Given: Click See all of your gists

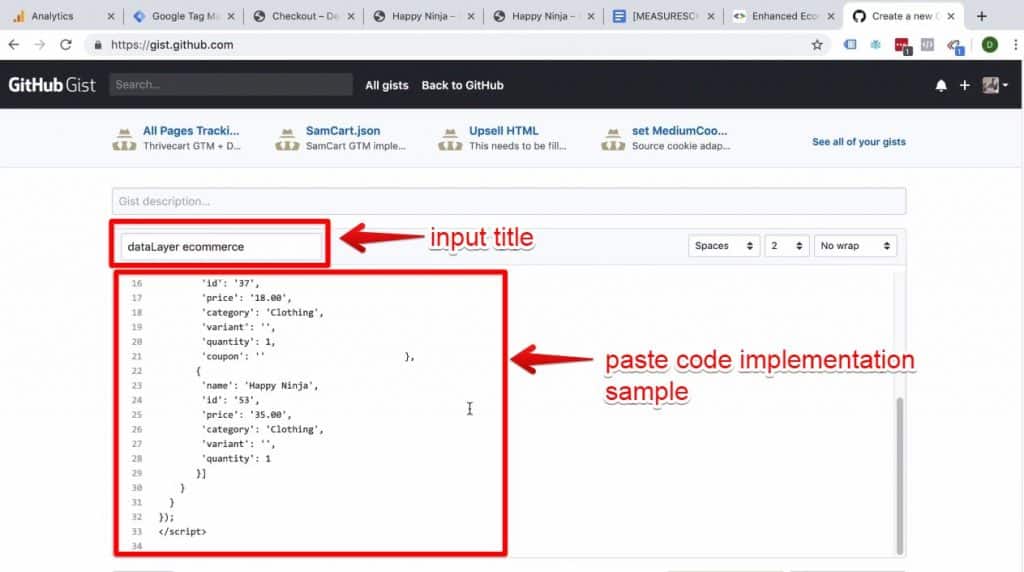Looking at the screenshot, I should (x=859, y=142).
